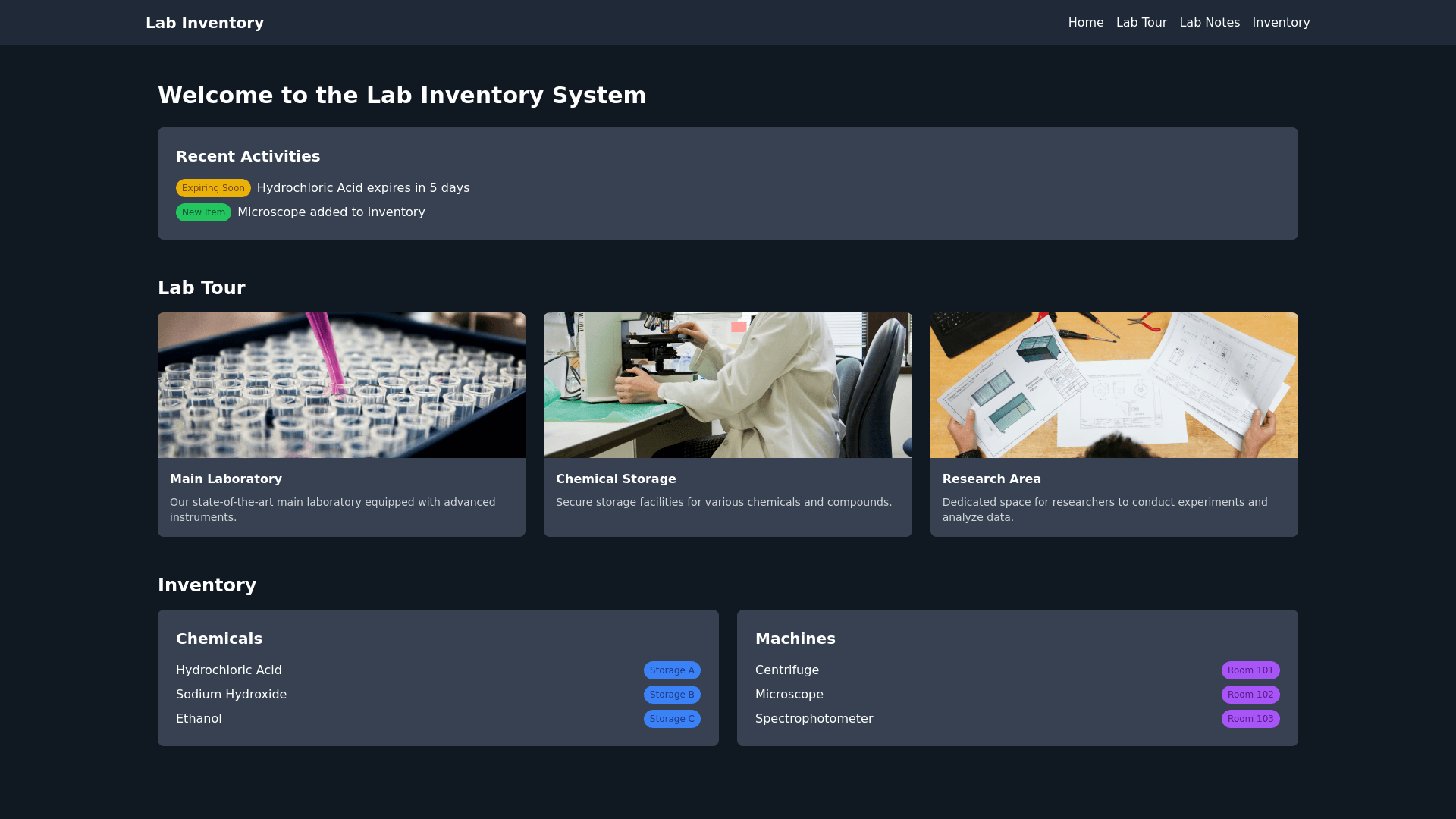Click the Main Laboratory card title
Screen dimensions: 1456x819
point(226,479)
